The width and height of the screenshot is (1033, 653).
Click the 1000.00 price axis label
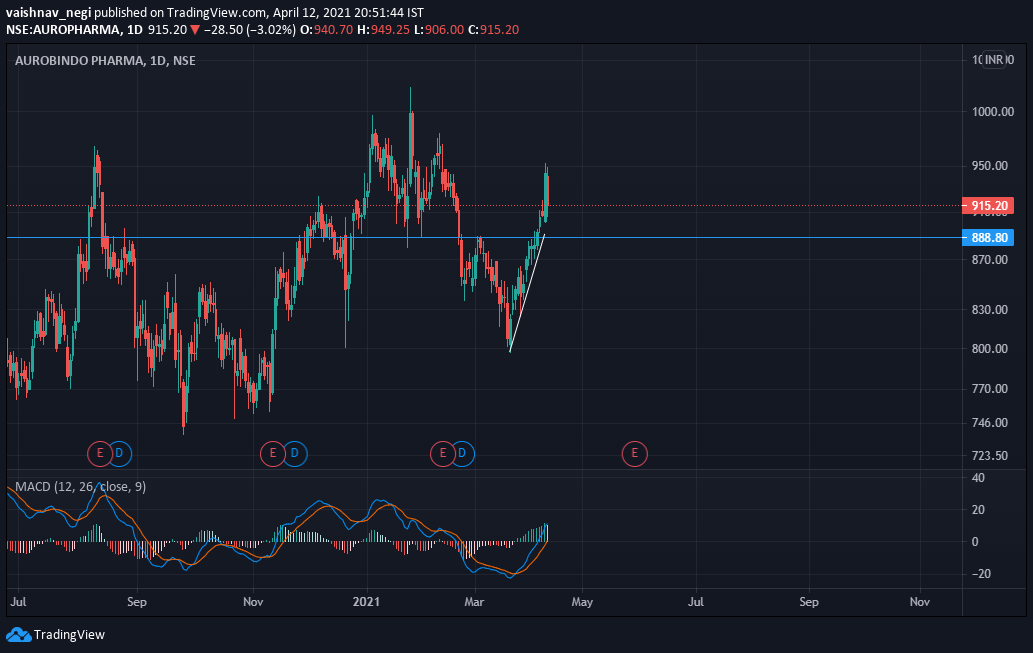[x=993, y=112]
